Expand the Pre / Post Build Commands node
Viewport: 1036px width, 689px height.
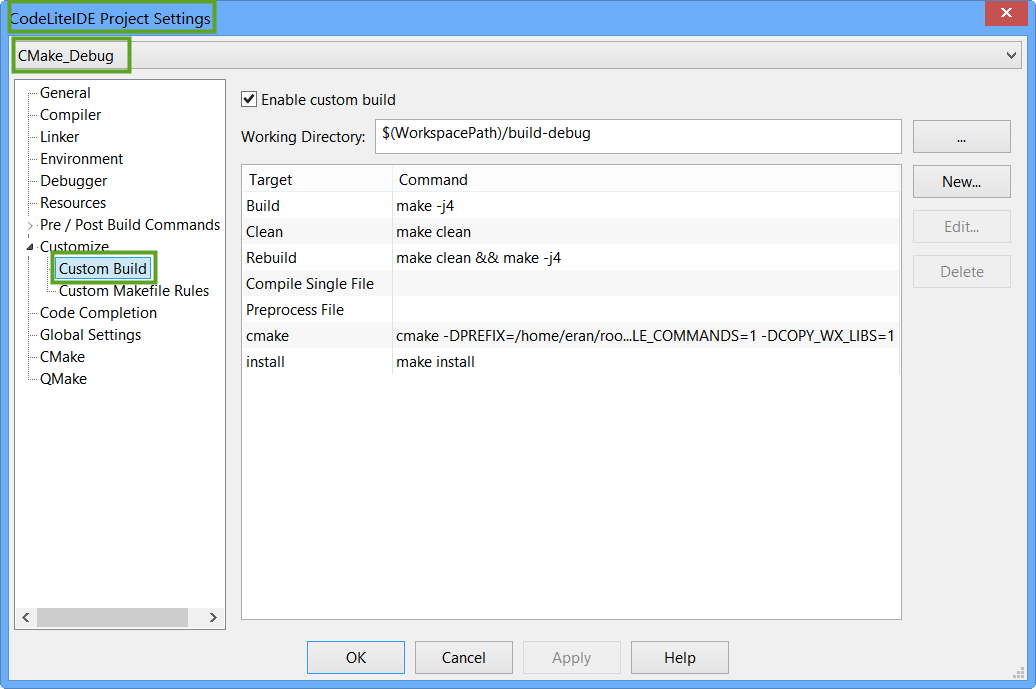(30, 226)
